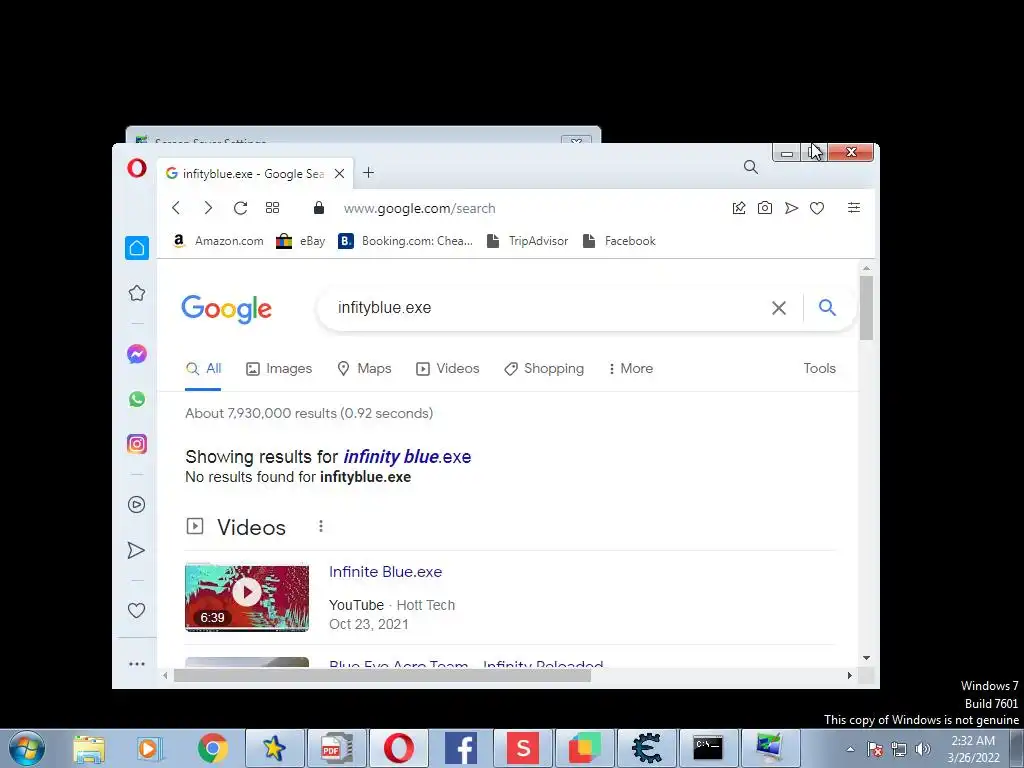Image resolution: width=1024 pixels, height=768 pixels.
Task: Open the Amazon.com bookmark
Action: (x=217, y=241)
